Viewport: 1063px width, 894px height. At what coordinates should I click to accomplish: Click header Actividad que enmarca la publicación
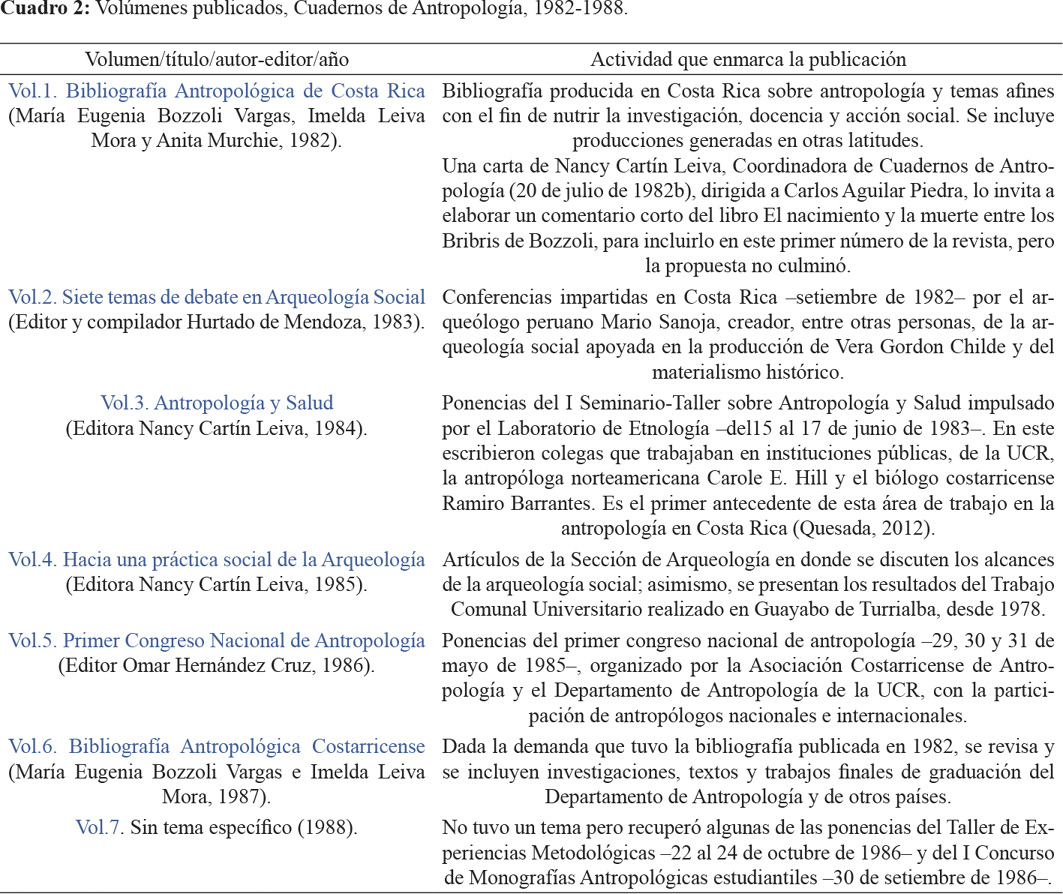748,60
